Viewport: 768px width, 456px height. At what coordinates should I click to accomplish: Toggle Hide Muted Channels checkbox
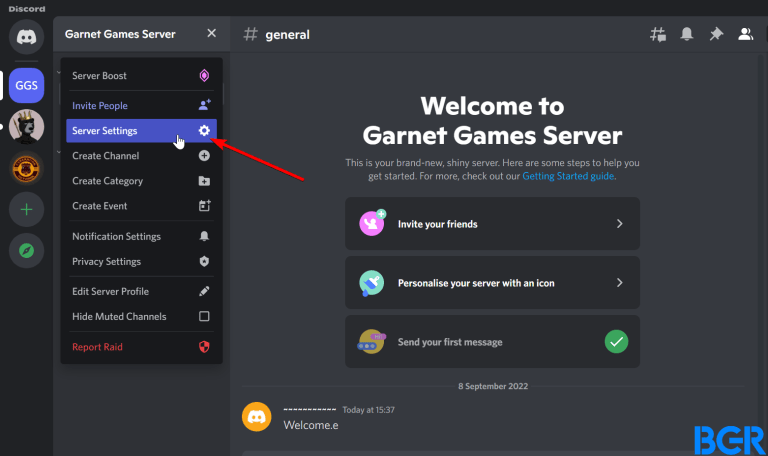click(x=204, y=316)
